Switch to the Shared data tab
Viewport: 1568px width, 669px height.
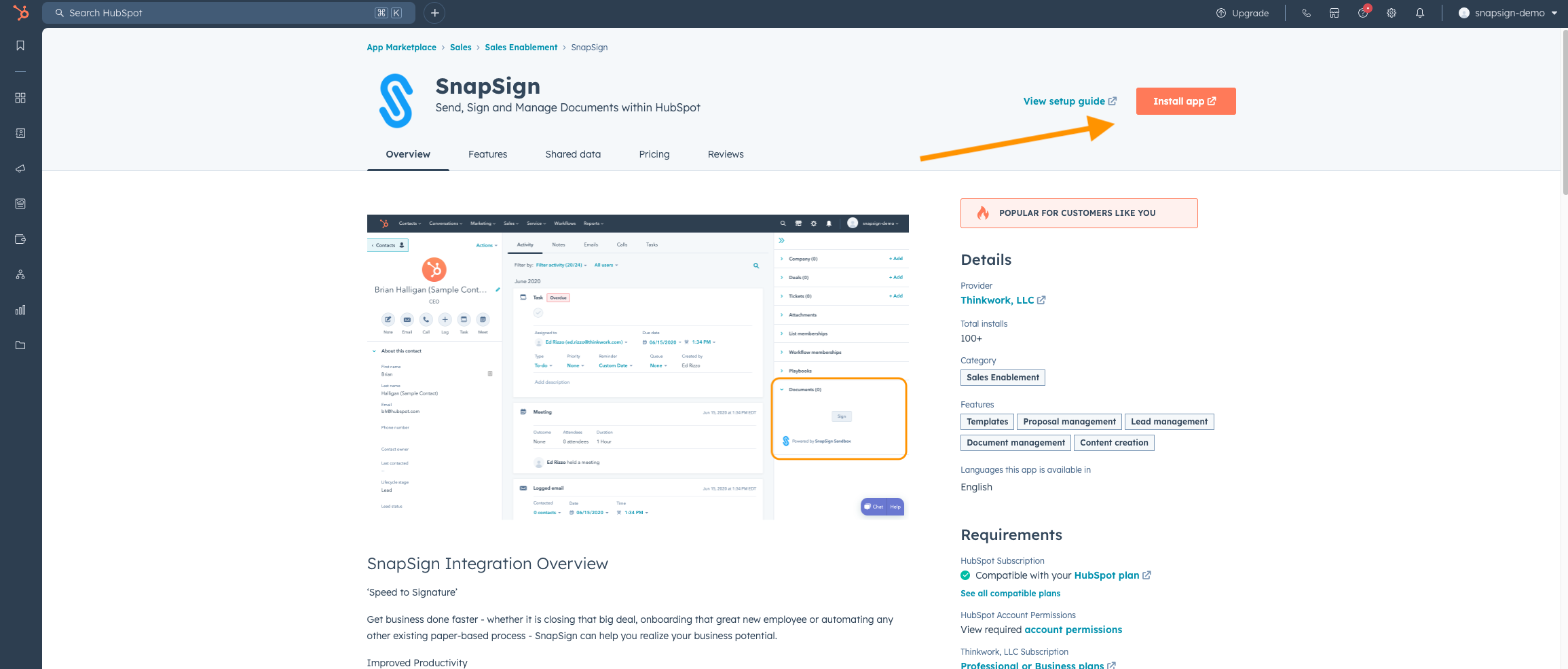coord(574,154)
